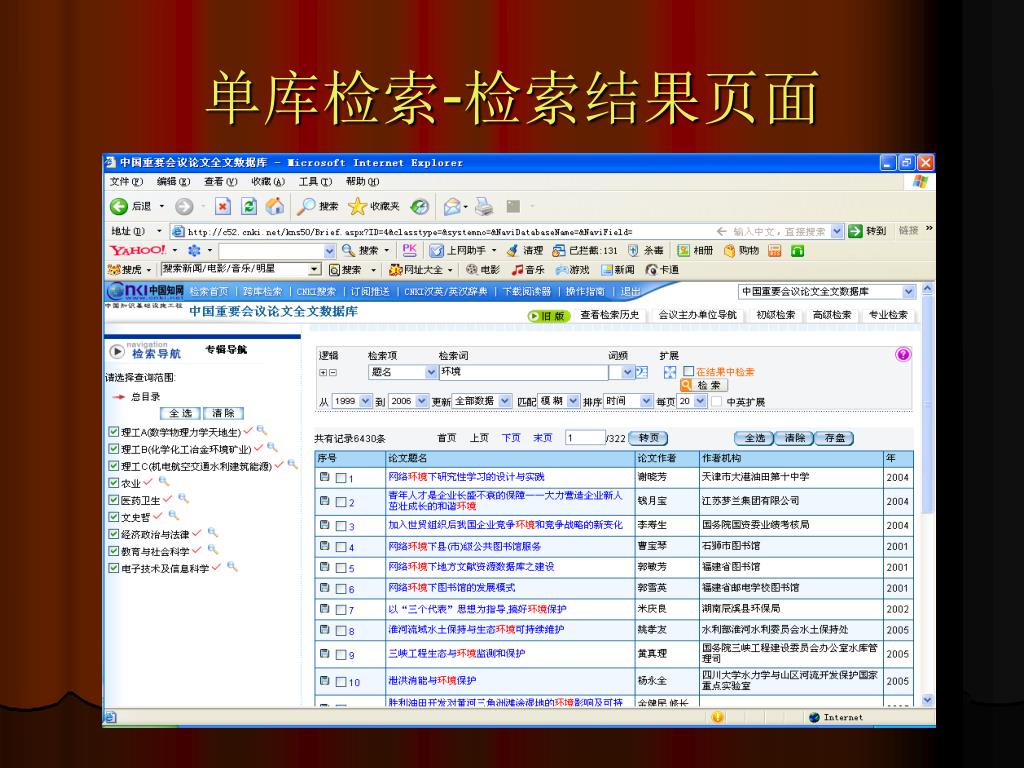Open paper link 网络环境下图书馆的发展模式
Image resolution: width=1024 pixels, height=768 pixels.
click(451, 588)
